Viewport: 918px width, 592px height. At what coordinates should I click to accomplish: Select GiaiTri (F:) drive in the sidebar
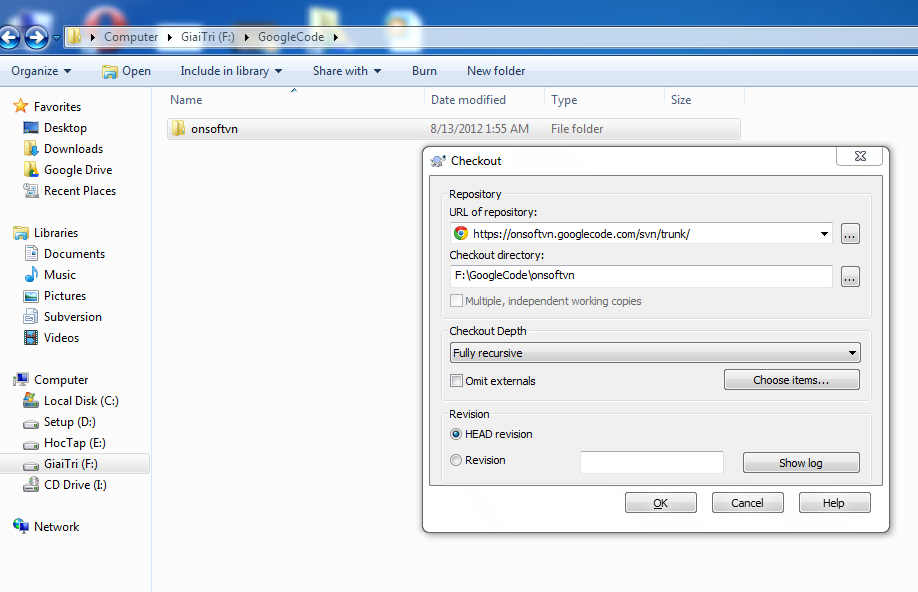[71, 464]
